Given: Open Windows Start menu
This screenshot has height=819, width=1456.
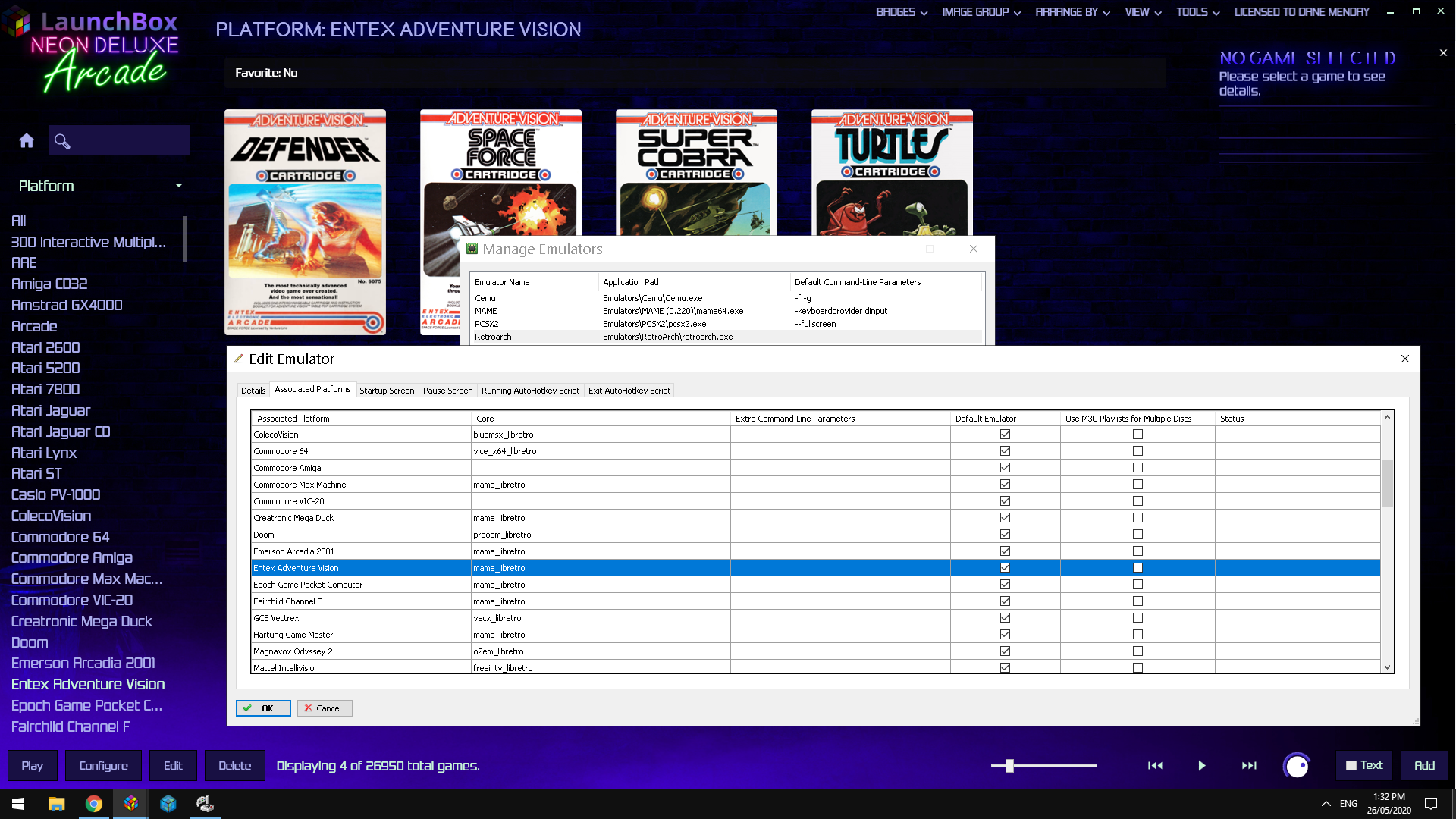Looking at the screenshot, I should [18, 804].
